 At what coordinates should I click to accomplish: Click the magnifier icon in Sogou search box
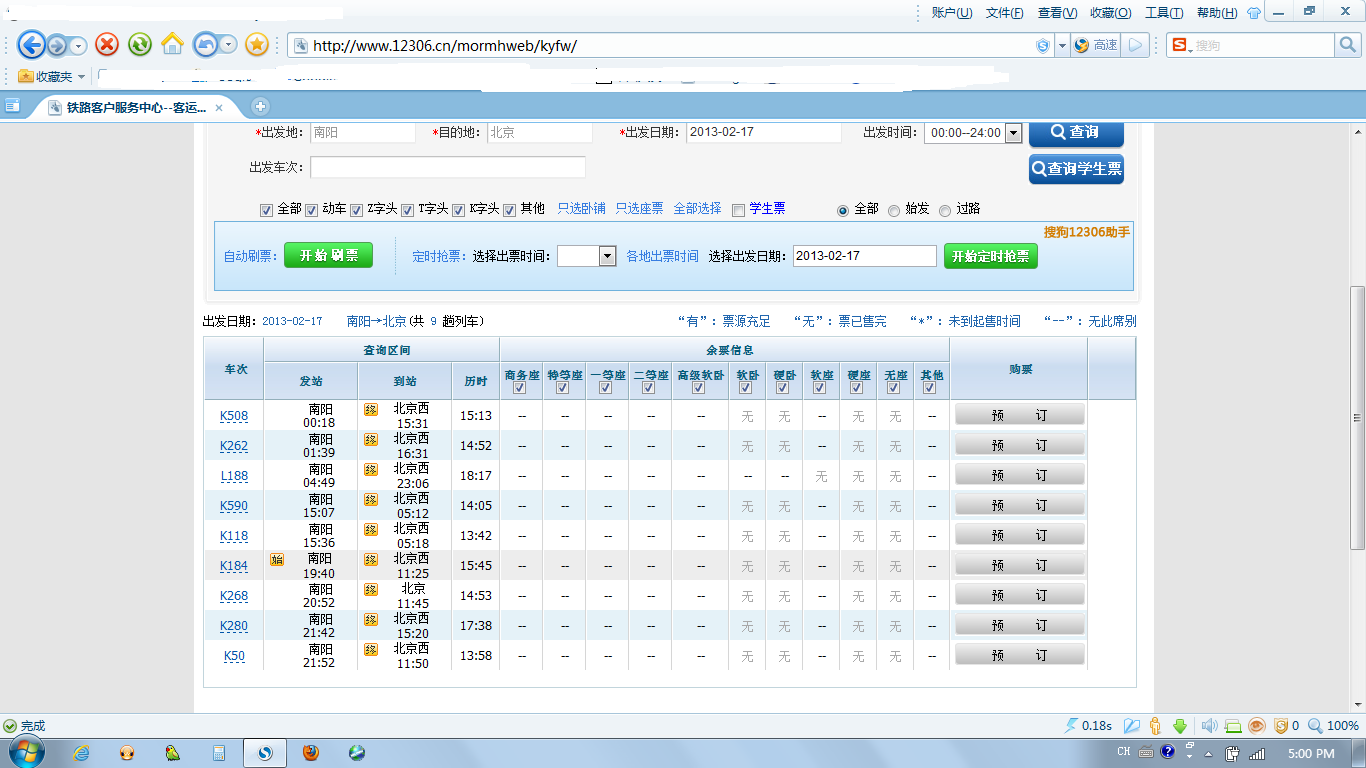(x=1348, y=45)
